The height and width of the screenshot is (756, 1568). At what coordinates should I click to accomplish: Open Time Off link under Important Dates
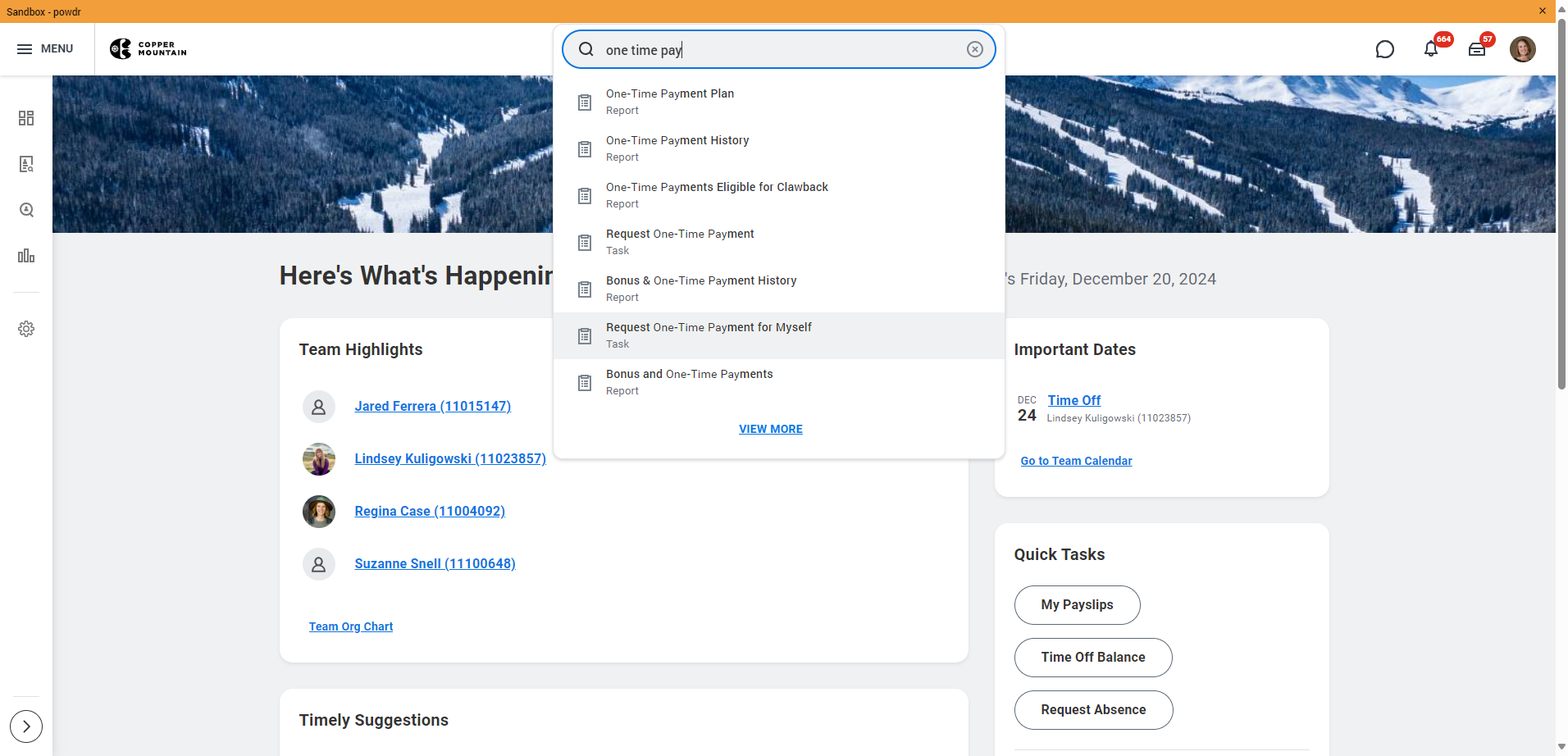(1074, 400)
